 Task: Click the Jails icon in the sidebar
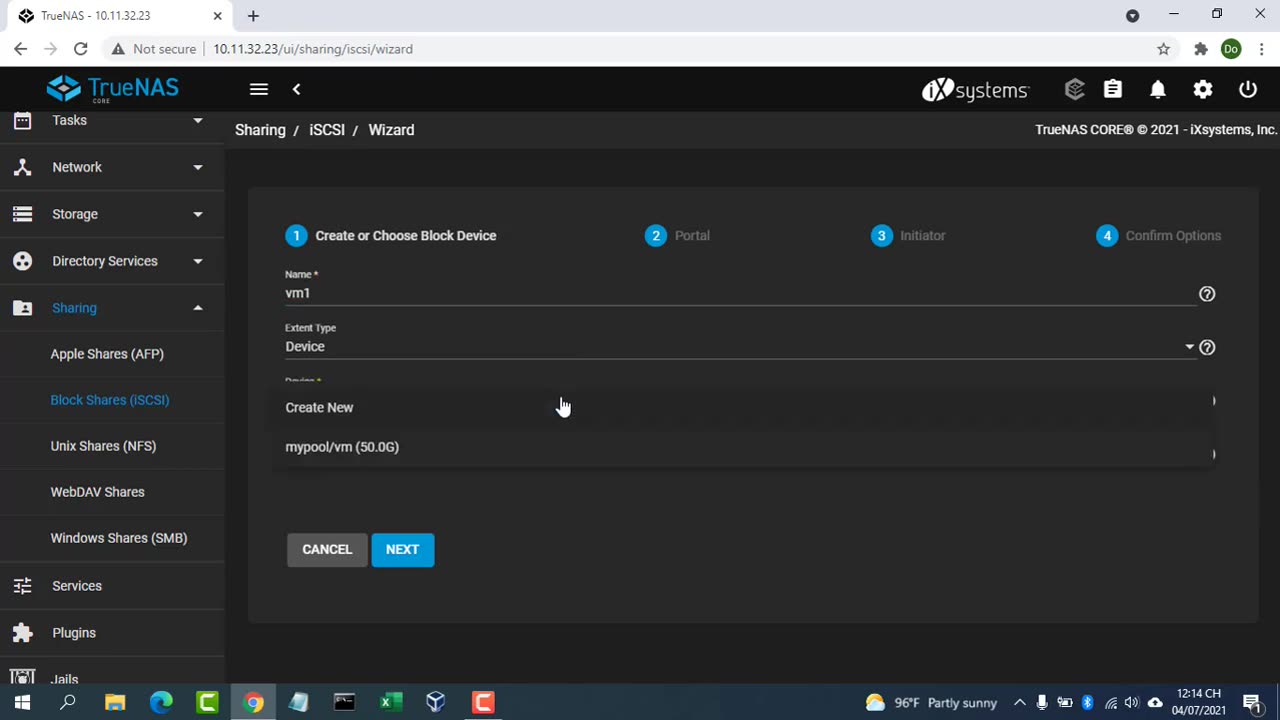coord(22,678)
